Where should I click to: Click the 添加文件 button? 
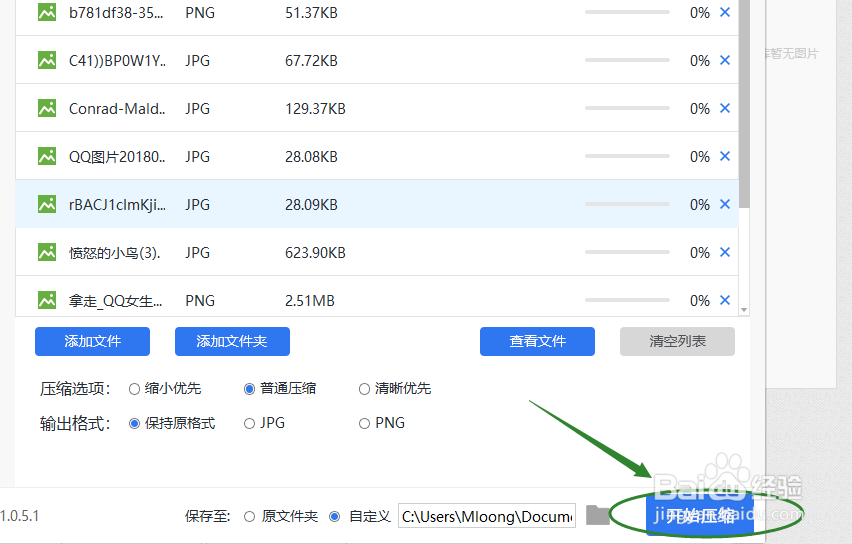click(92, 341)
